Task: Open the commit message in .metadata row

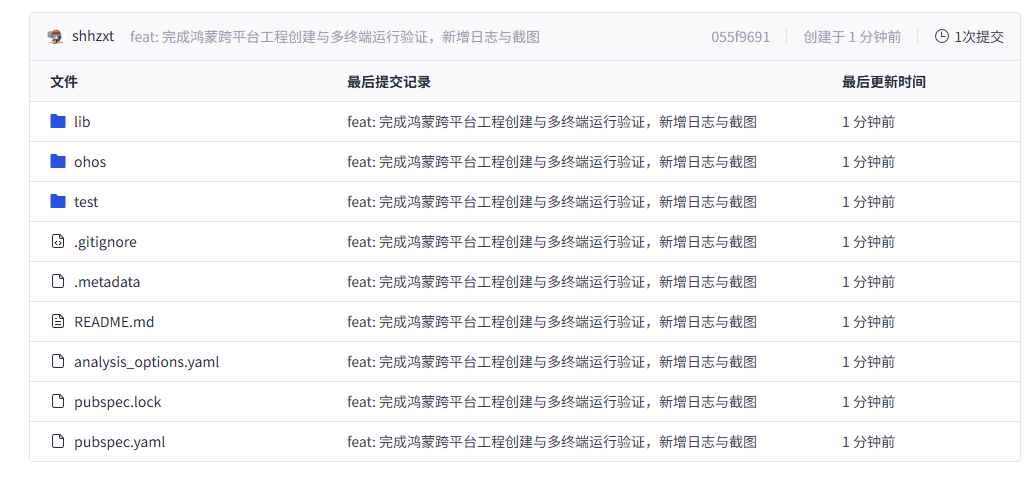Action: tap(552, 282)
